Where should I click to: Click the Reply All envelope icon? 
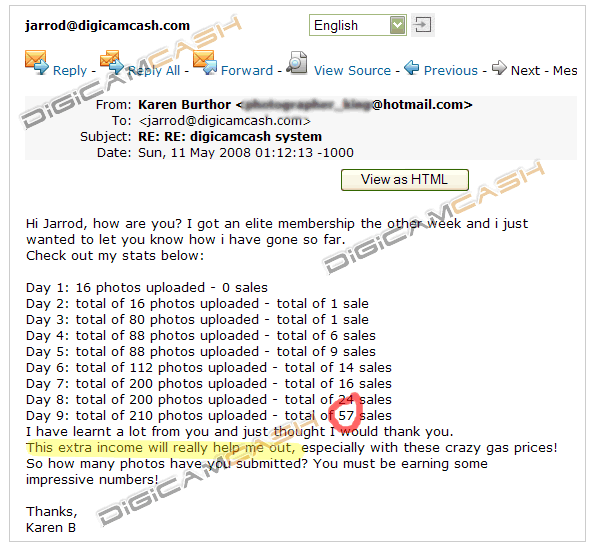coord(112,62)
